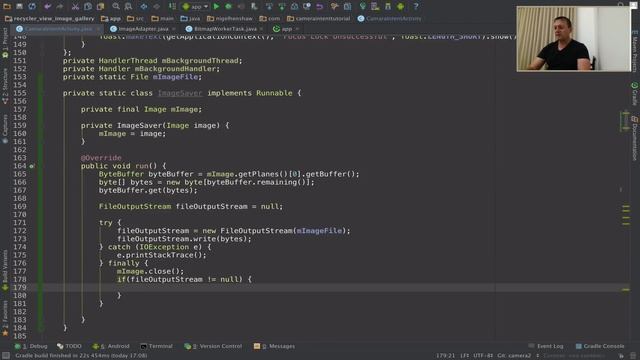The image size is (640, 360).
Task: Toggle tool window bars status icon
Action: point(6,356)
